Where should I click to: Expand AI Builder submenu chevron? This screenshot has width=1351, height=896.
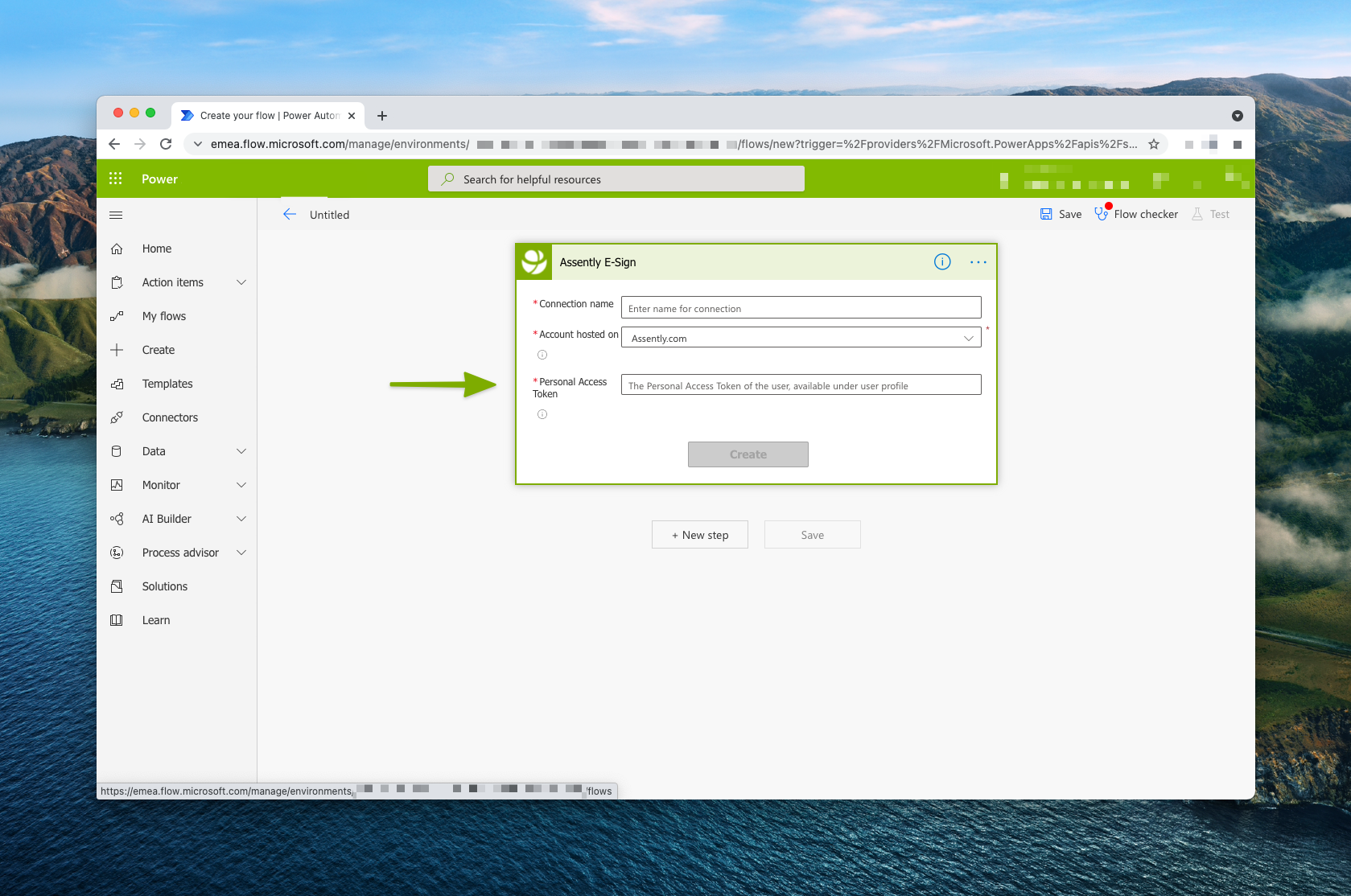[x=241, y=519]
